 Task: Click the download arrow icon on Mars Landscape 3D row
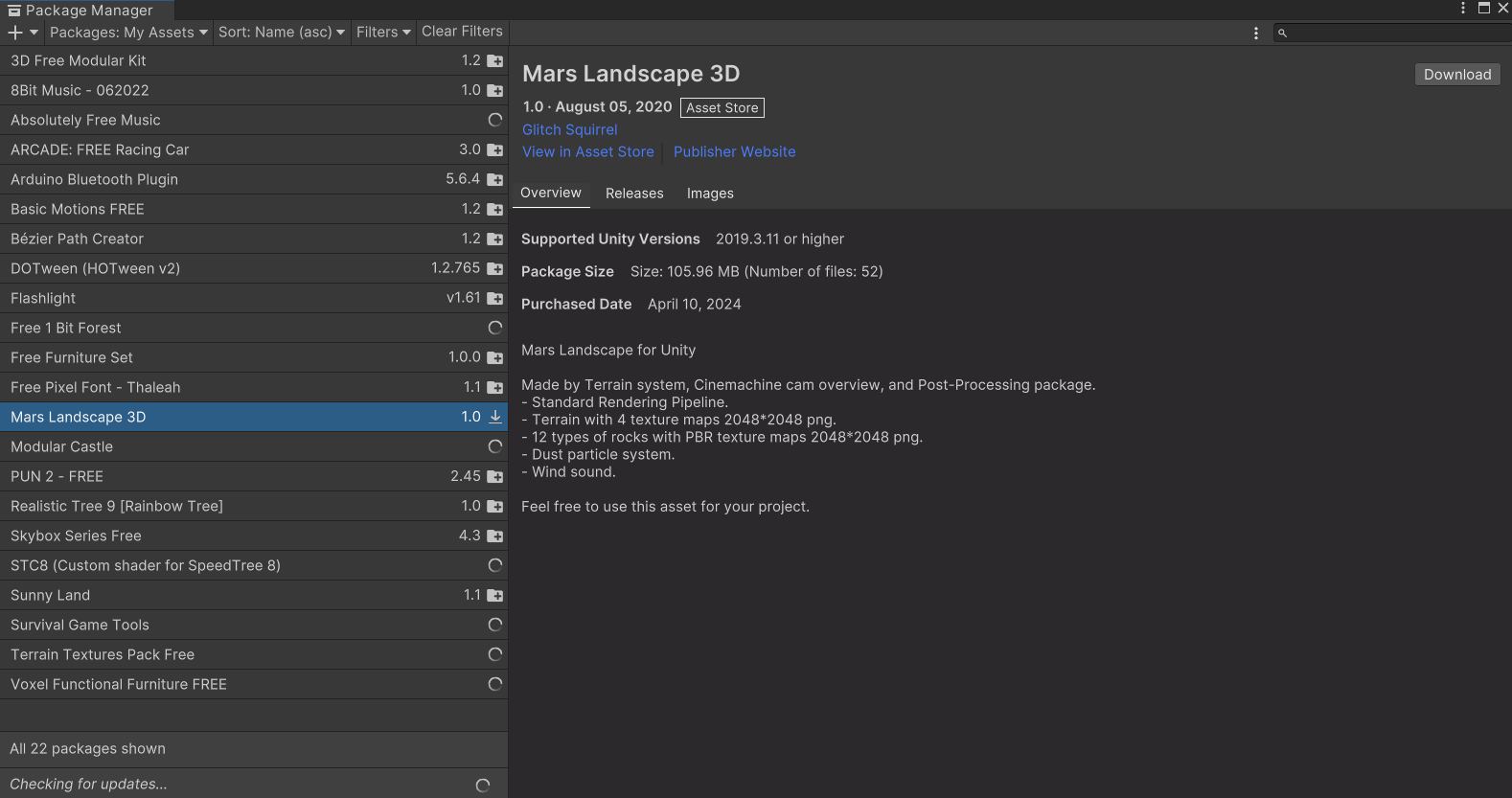[495, 417]
